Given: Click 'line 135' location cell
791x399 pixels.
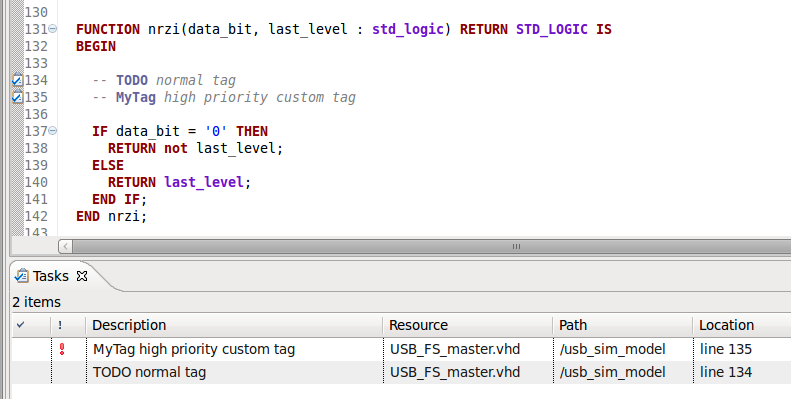Looking at the screenshot, I should pos(726,349).
